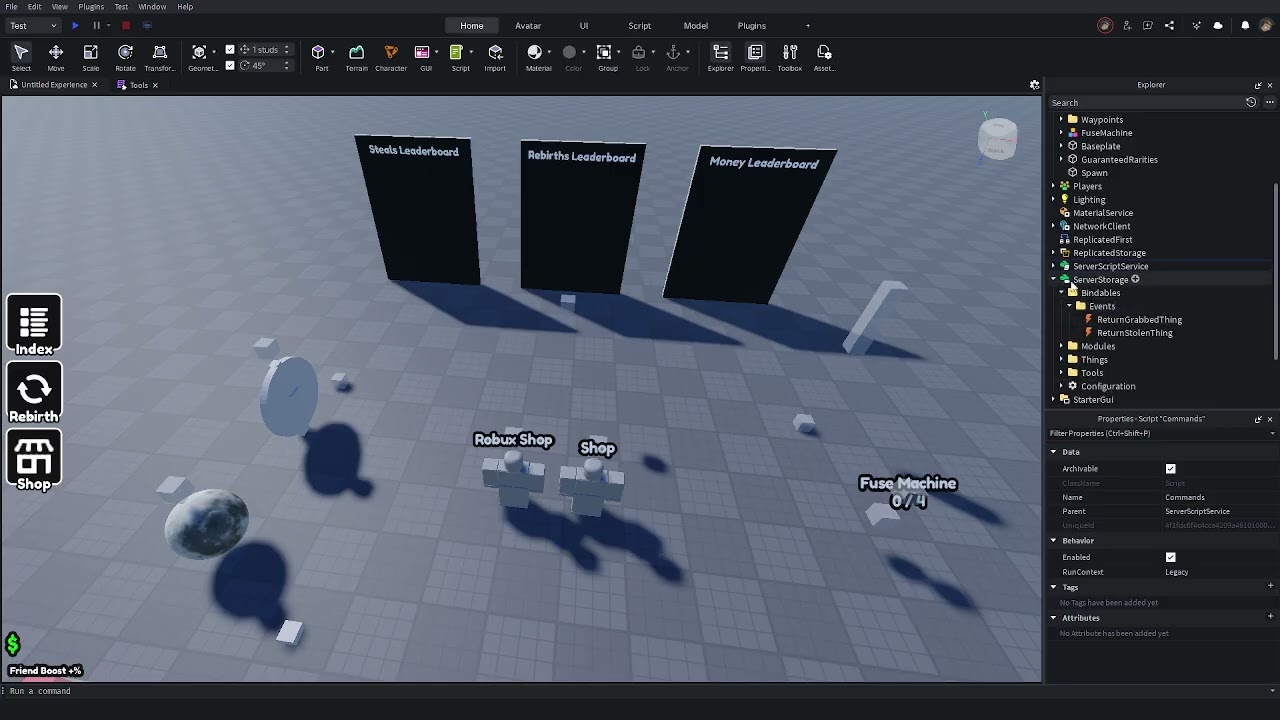Select the Tools document tab
1280x720 pixels.
(138, 85)
